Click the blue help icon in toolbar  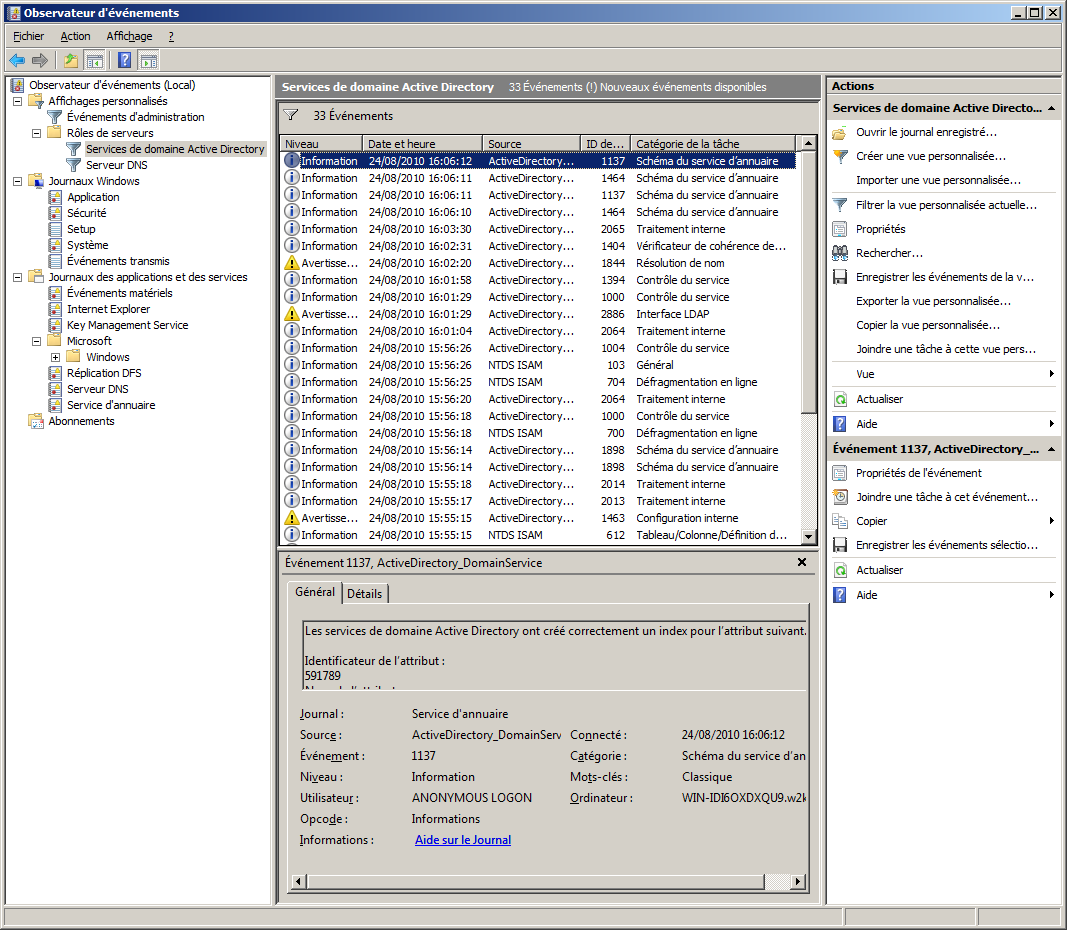click(x=124, y=60)
